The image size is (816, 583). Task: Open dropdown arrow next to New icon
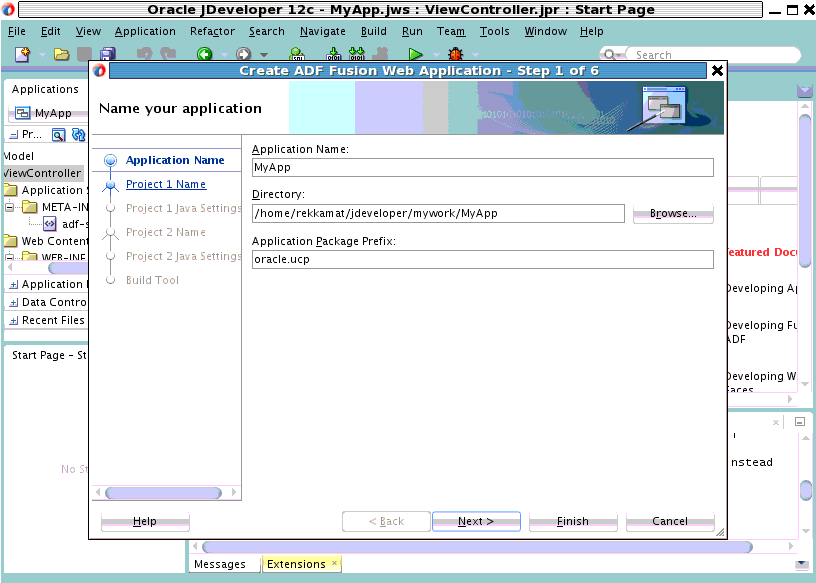pos(42,55)
